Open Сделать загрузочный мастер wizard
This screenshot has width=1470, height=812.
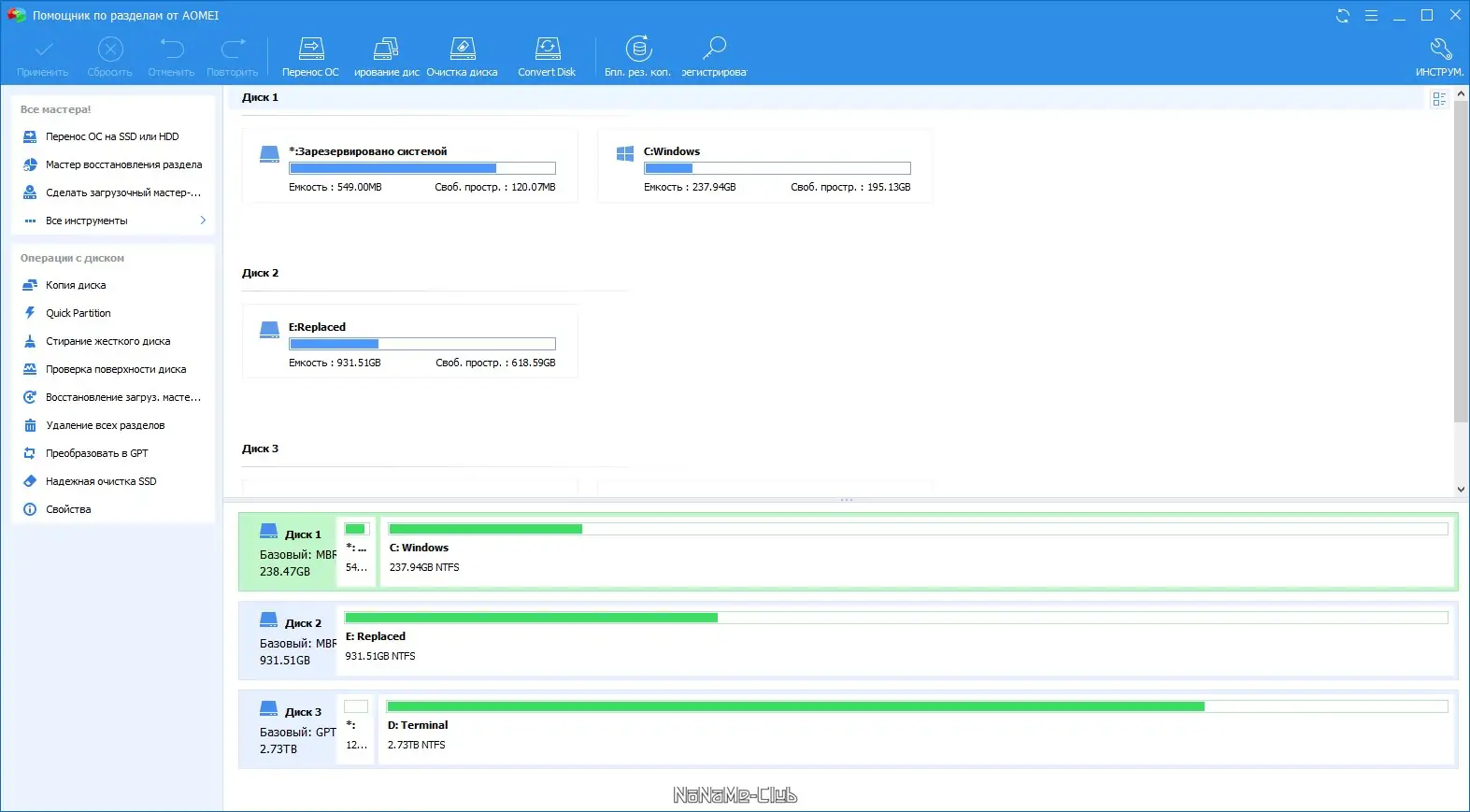(114, 192)
